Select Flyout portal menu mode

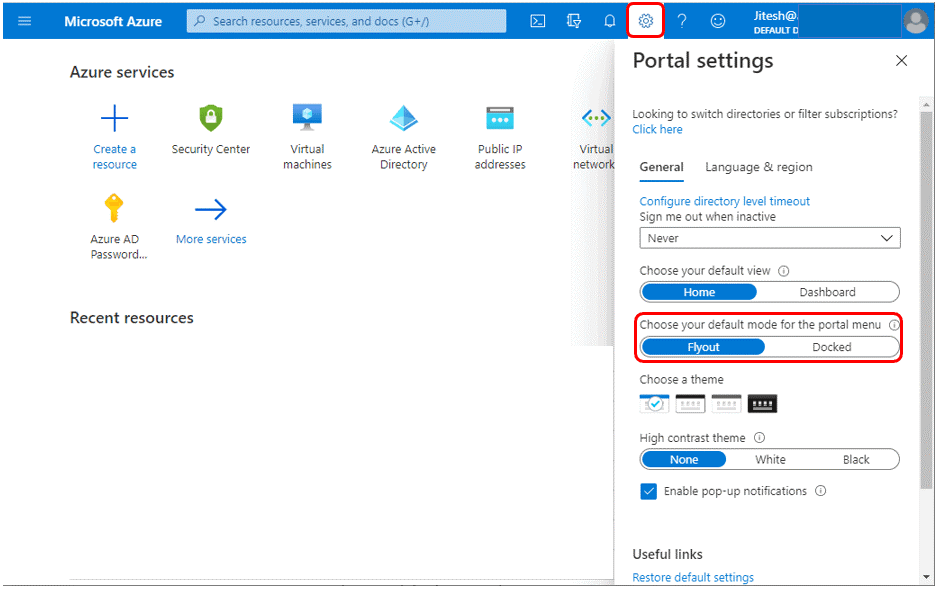703,347
